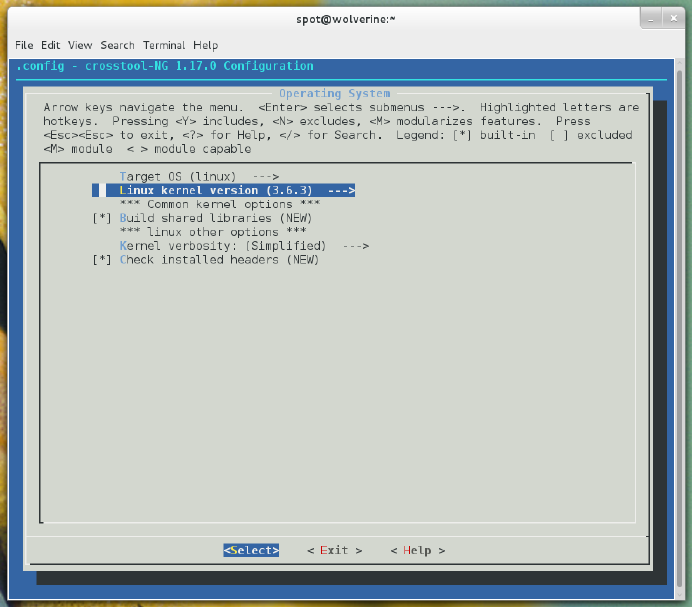Screen dimensions: 692x607
Task: Click the < Help > dialog button
Action: (417, 550)
